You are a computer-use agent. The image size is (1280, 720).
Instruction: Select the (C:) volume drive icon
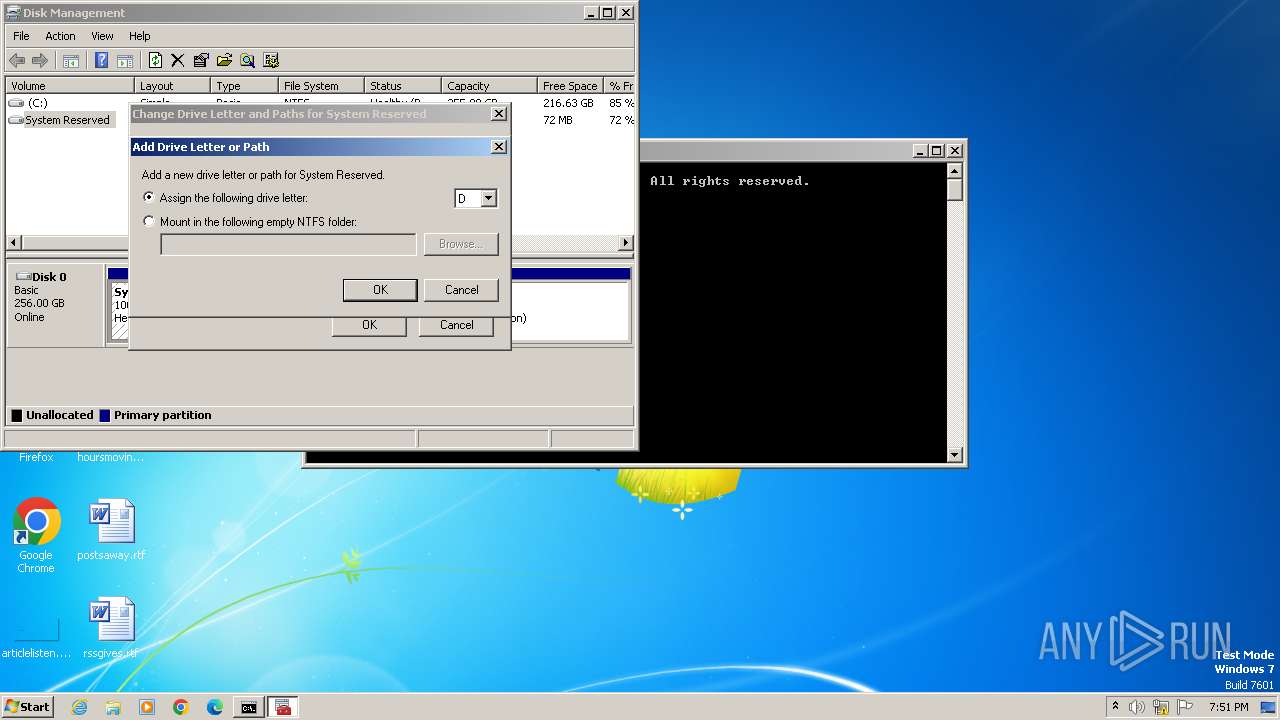pos(16,103)
